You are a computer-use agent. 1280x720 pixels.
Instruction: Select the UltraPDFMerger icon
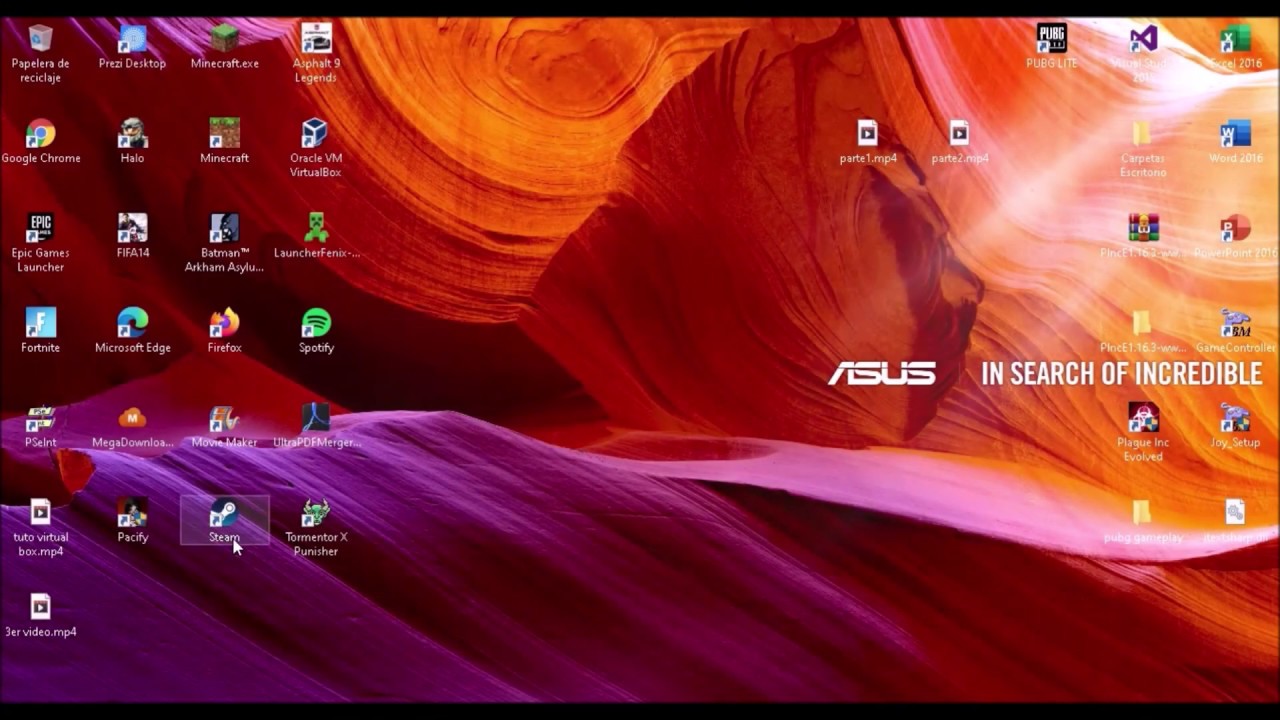pyautogui.click(x=316, y=426)
